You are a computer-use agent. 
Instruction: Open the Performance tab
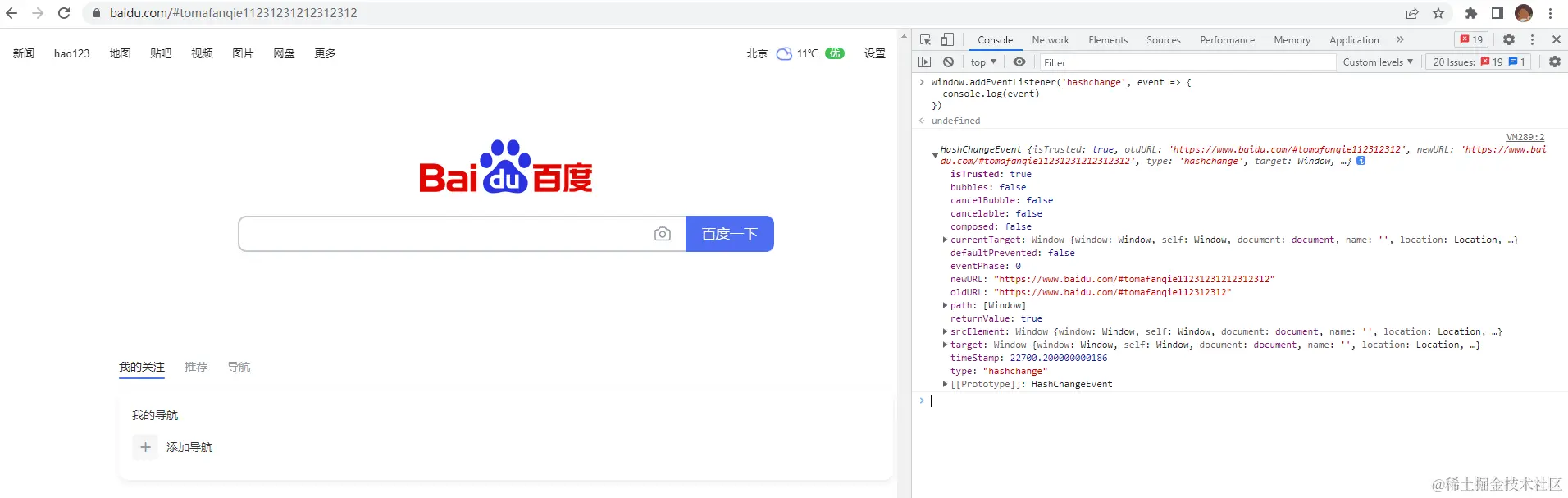[x=1227, y=40]
